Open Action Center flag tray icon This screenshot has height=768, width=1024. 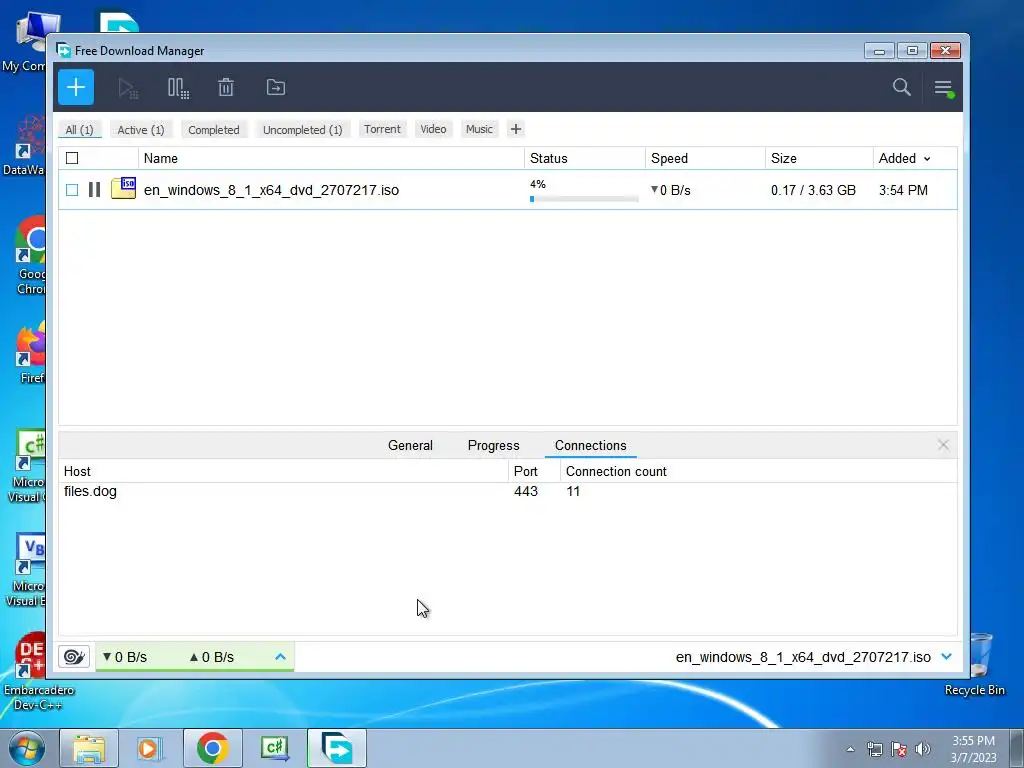[x=899, y=749]
